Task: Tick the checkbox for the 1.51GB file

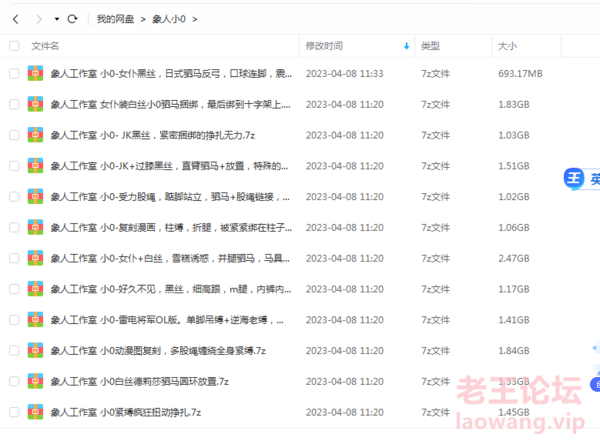Action: pyautogui.click(x=14, y=166)
